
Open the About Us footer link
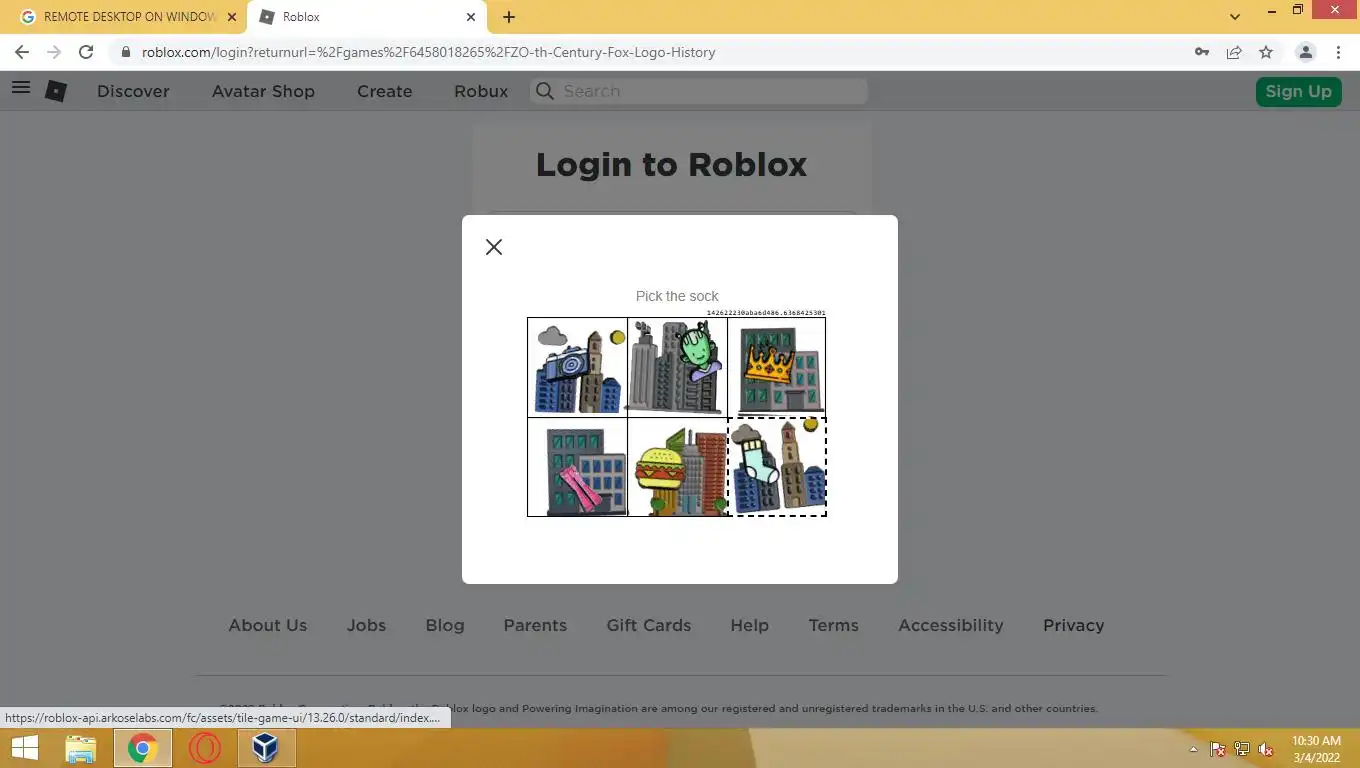tap(268, 625)
